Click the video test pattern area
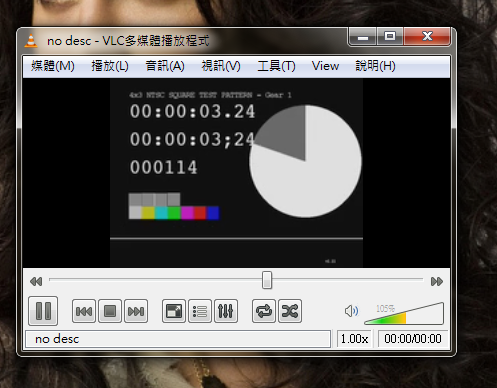 tap(236, 173)
